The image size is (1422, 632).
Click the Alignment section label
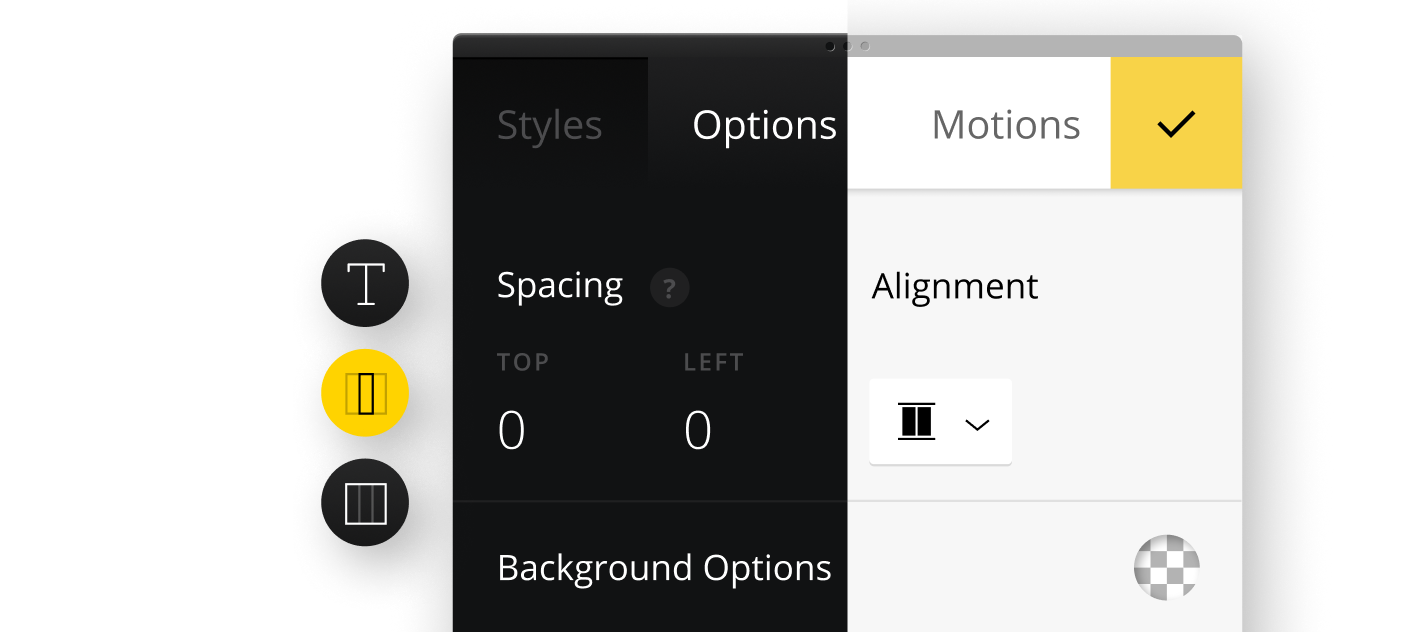(955, 287)
